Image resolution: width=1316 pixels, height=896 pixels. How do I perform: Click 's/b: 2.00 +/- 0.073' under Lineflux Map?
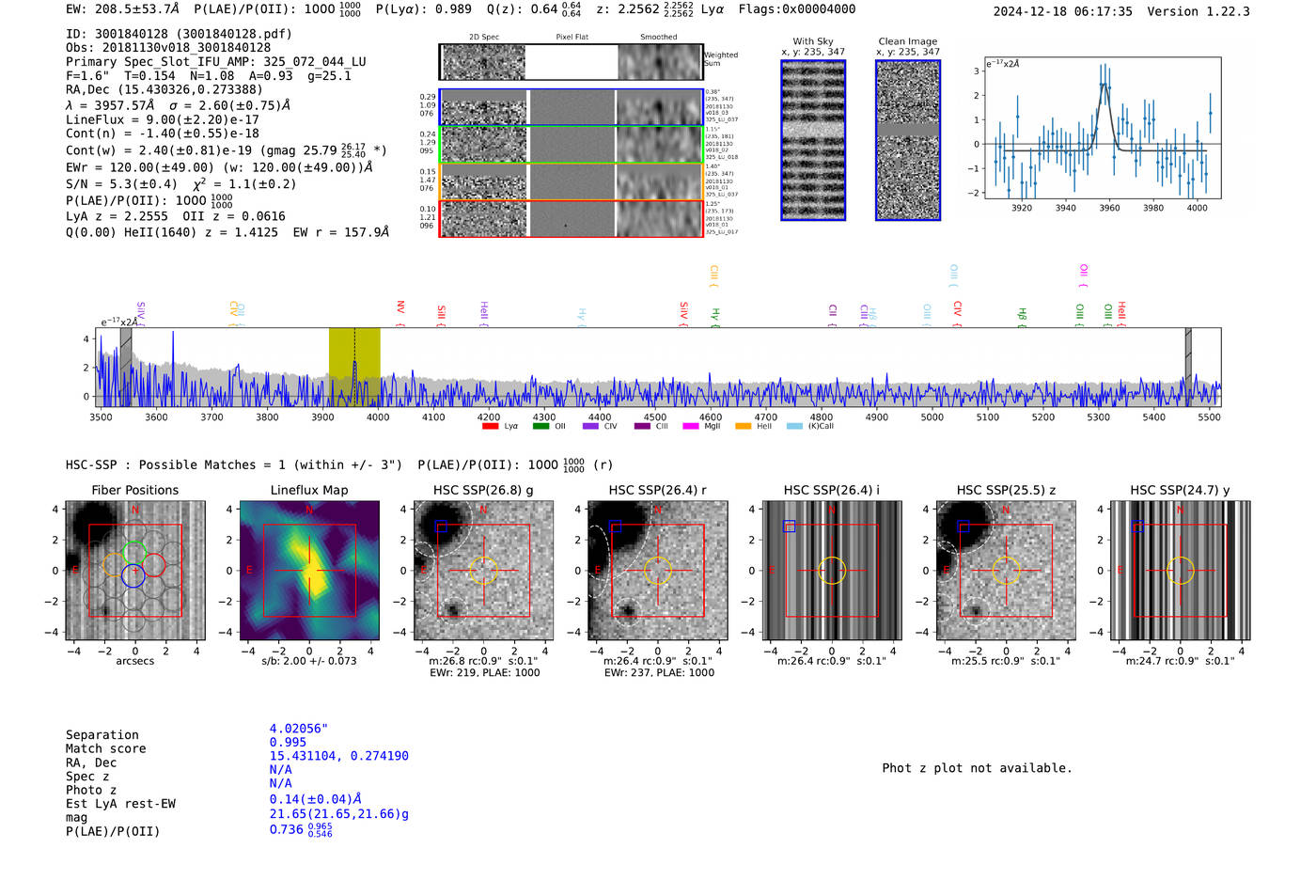coord(309,661)
